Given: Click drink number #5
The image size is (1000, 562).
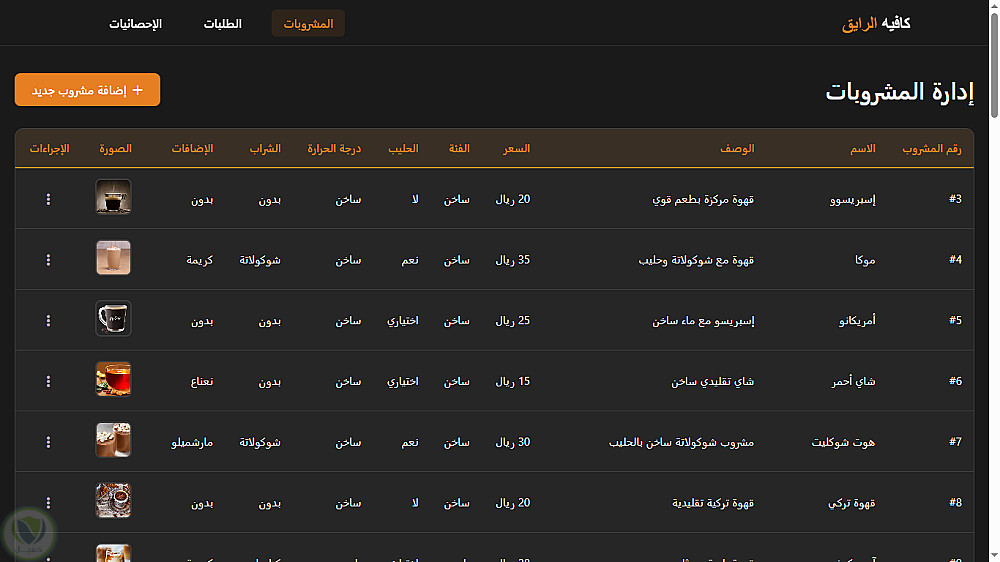Looking at the screenshot, I should pos(955,320).
